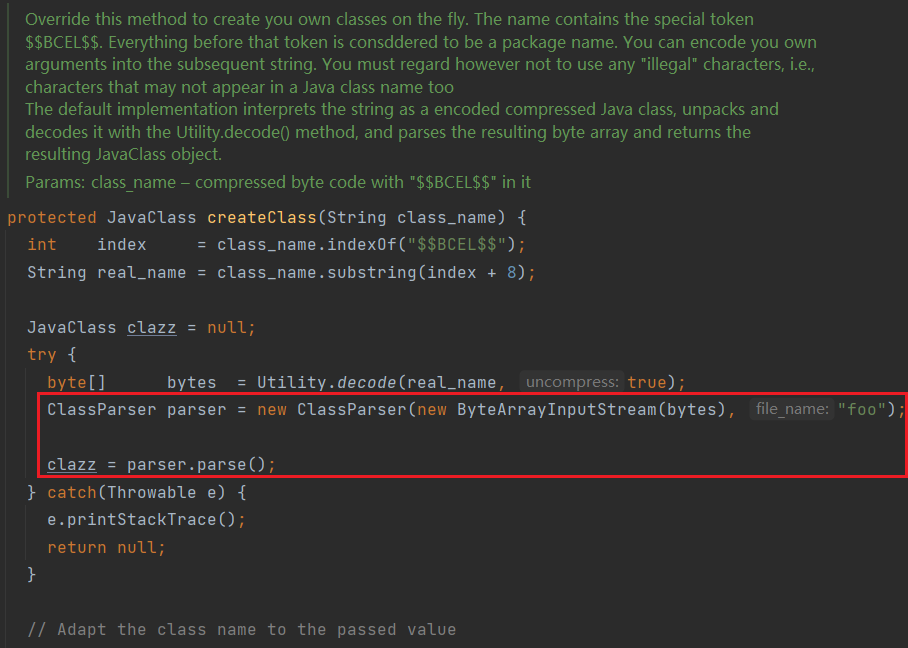908x648 pixels.
Task: Click the createClass method name
Action: coord(261,217)
